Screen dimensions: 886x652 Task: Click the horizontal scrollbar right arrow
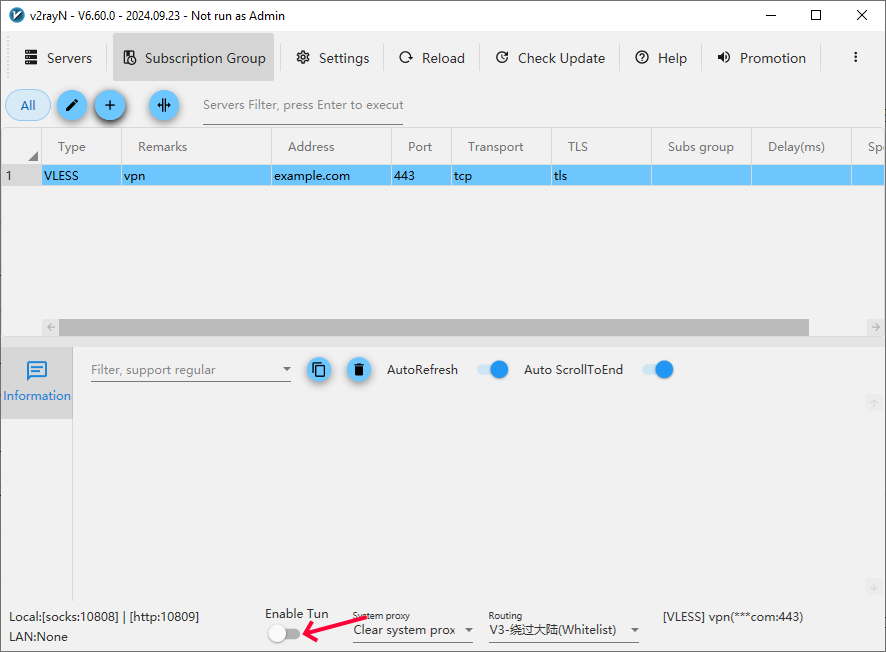(x=875, y=327)
